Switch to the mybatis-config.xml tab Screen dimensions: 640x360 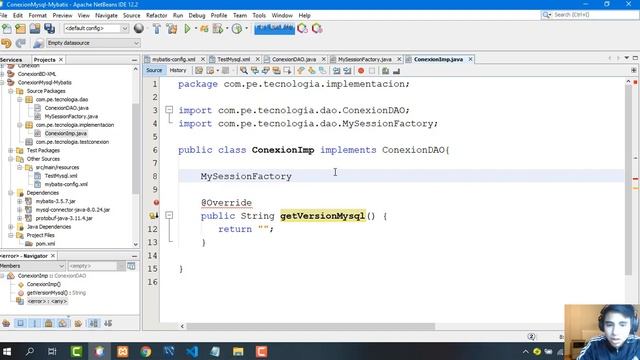point(173,59)
